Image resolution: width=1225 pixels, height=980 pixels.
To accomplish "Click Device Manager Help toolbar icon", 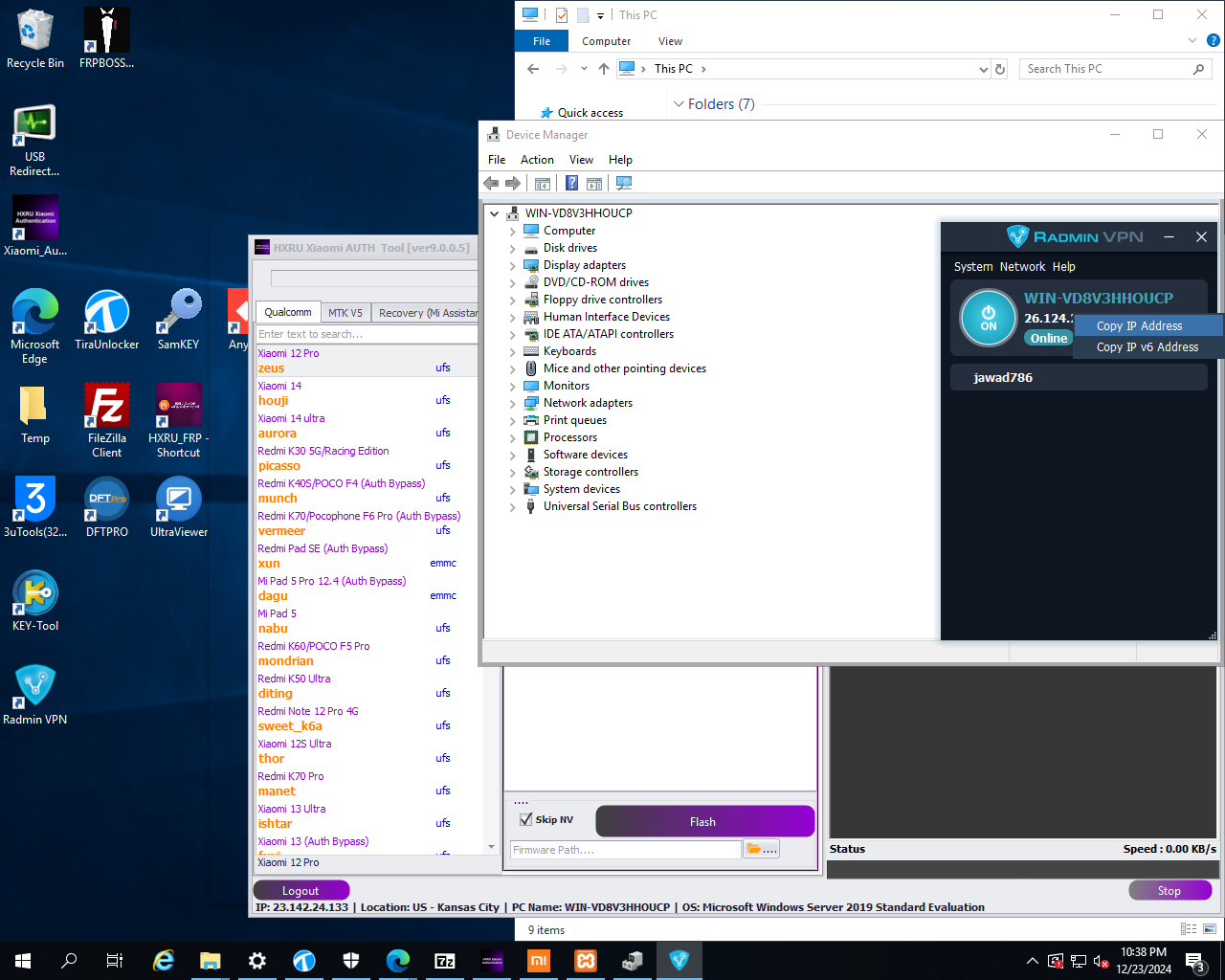I will click(x=571, y=183).
